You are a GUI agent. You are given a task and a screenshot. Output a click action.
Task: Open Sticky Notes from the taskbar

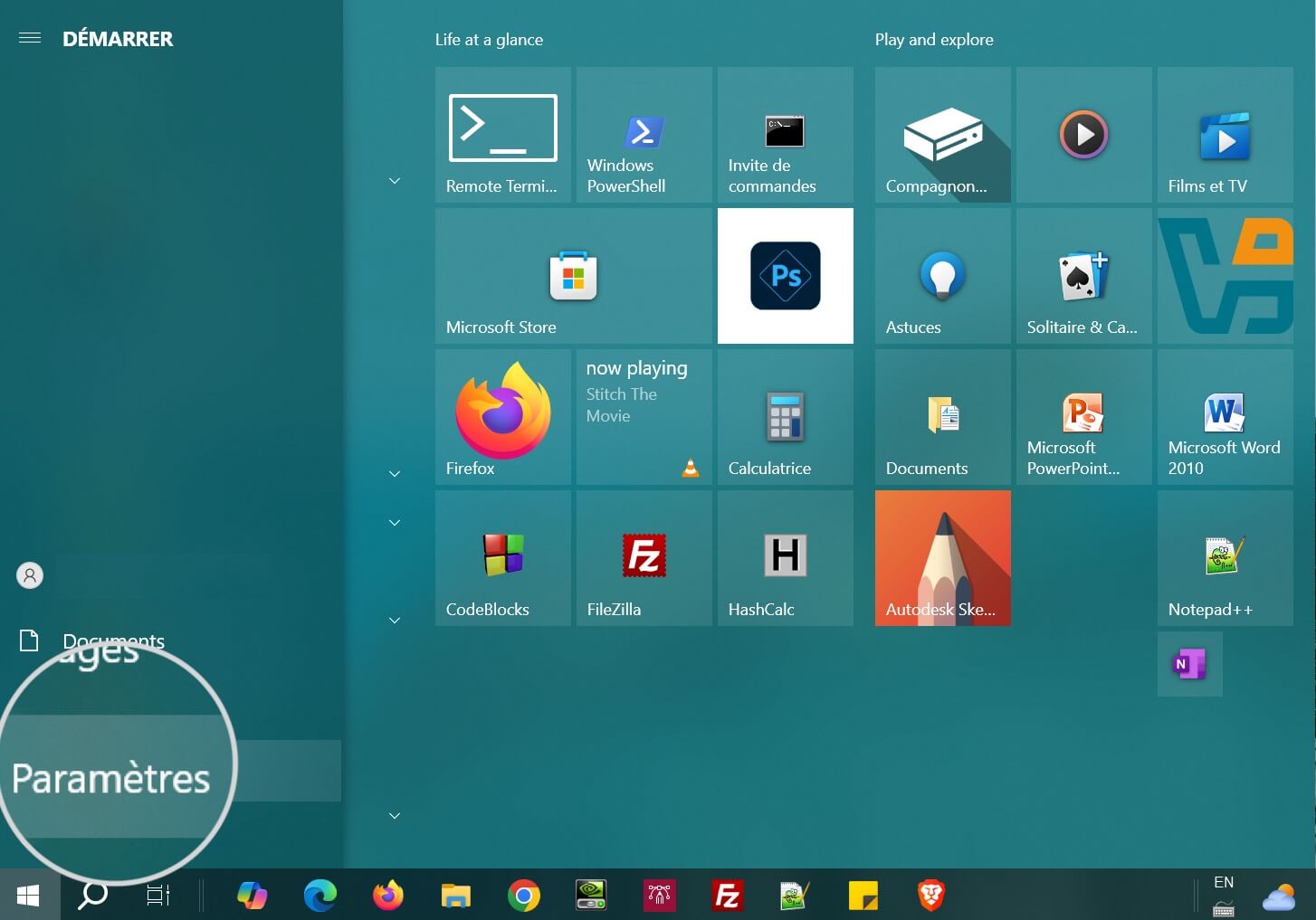point(863,896)
